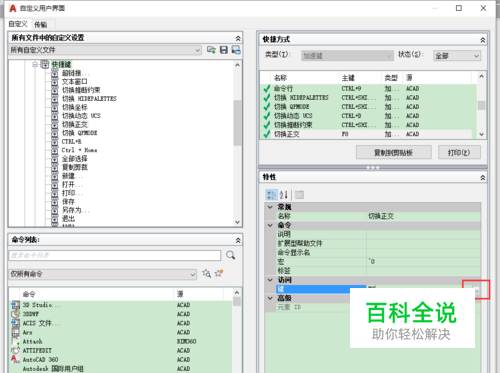Image resolution: width=500 pixels, height=373 pixels.
Task: Click the 3D Studio command icon
Action: coord(15,305)
